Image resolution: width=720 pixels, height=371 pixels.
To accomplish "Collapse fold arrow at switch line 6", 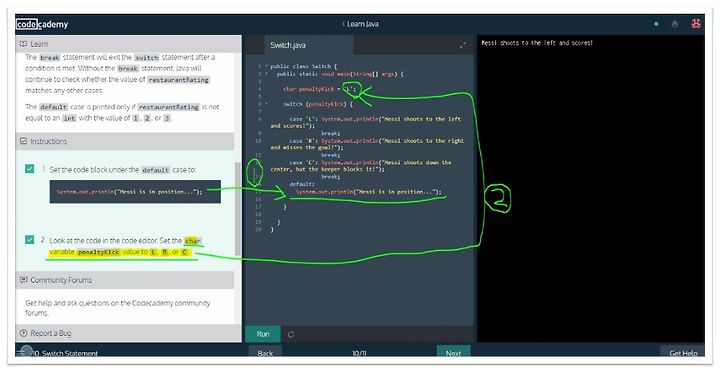I will (266, 104).
